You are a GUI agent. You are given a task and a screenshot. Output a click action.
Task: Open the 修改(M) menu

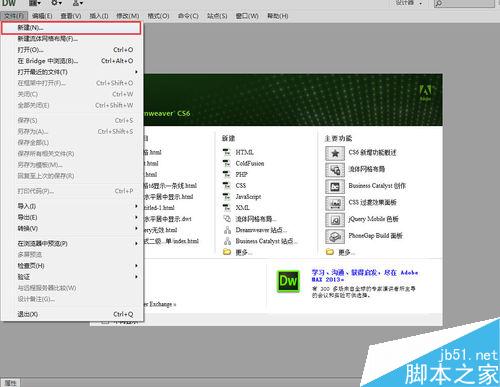pos(128,16)
